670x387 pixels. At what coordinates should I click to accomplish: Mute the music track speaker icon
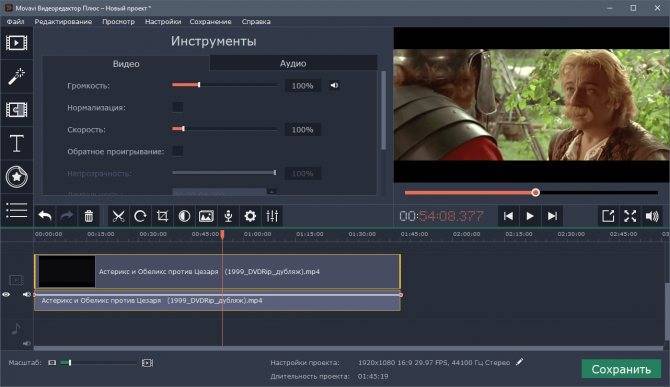[26, 343]
